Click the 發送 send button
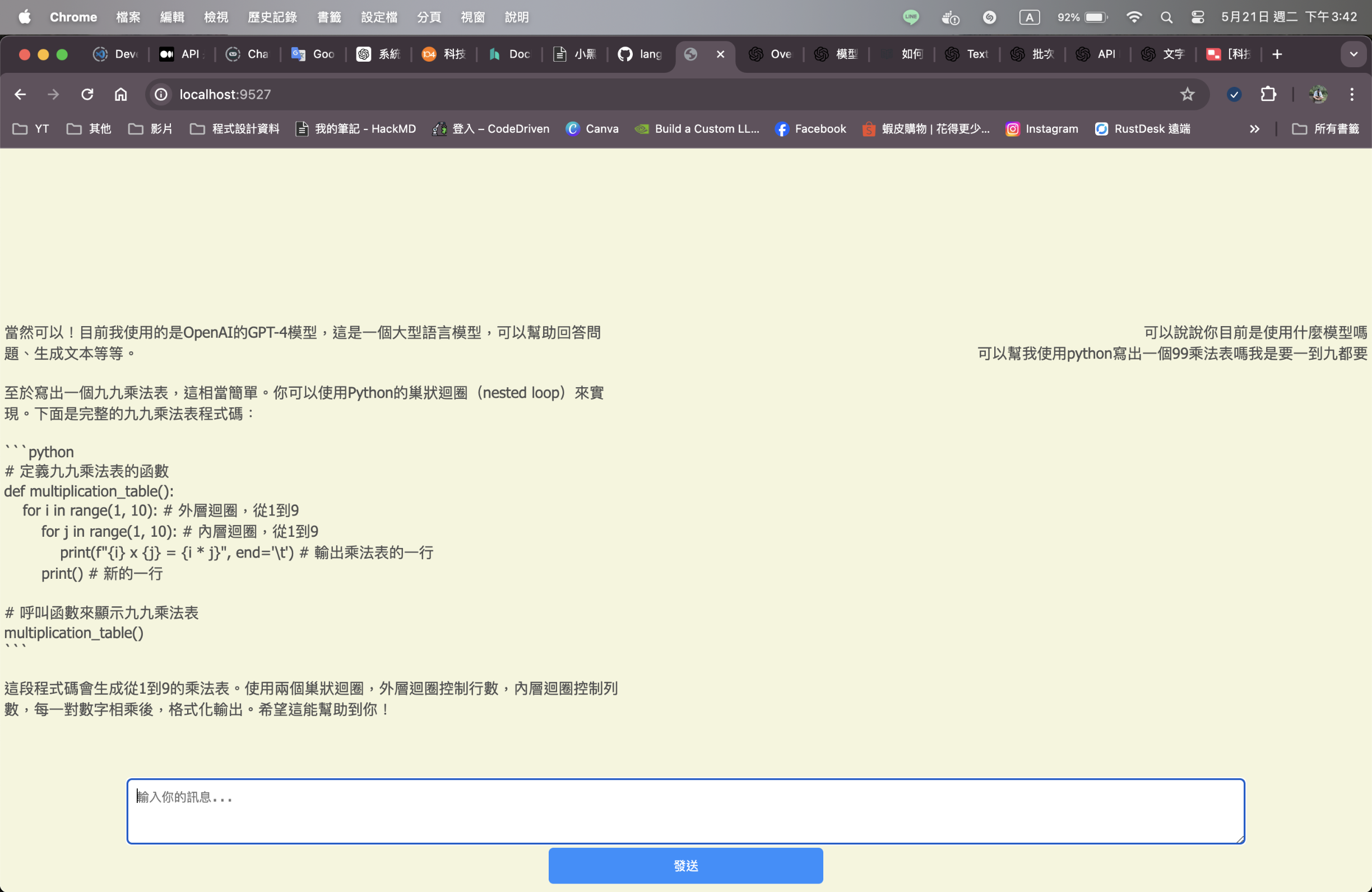The image size is (1372, 892). (x=685, y=866)
